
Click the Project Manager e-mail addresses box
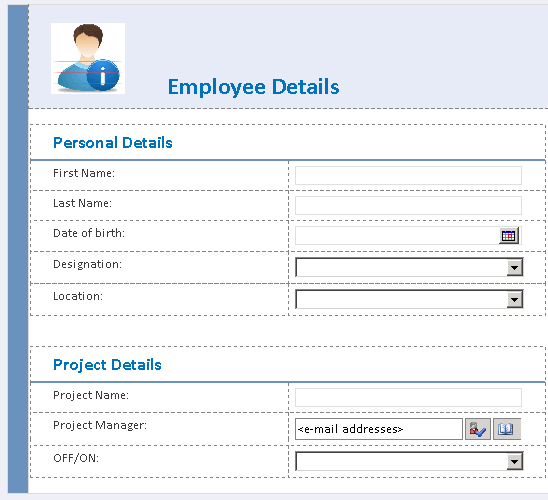pyautogui.click(x=379, y=429)
